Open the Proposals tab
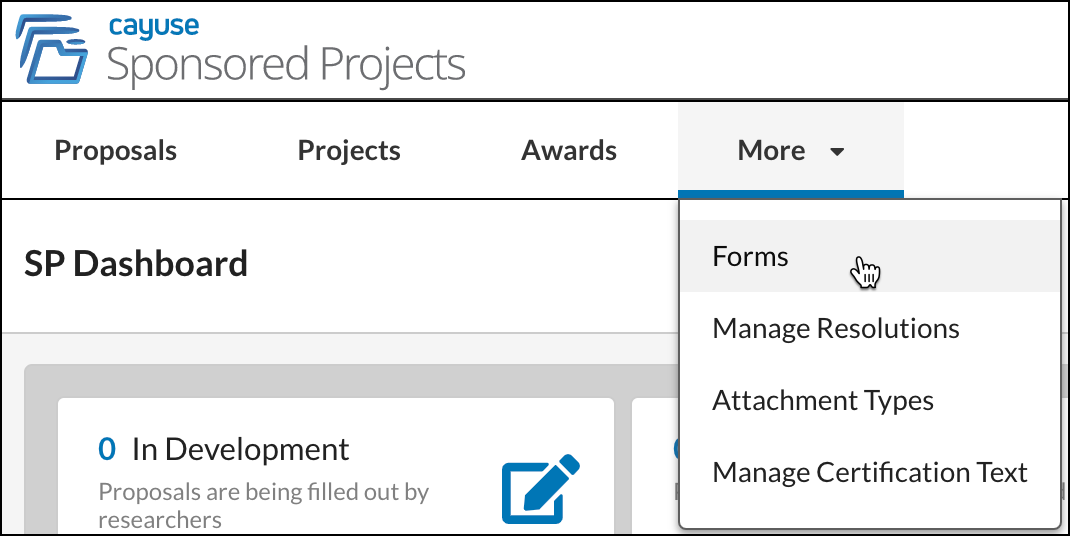 point(115,150)
